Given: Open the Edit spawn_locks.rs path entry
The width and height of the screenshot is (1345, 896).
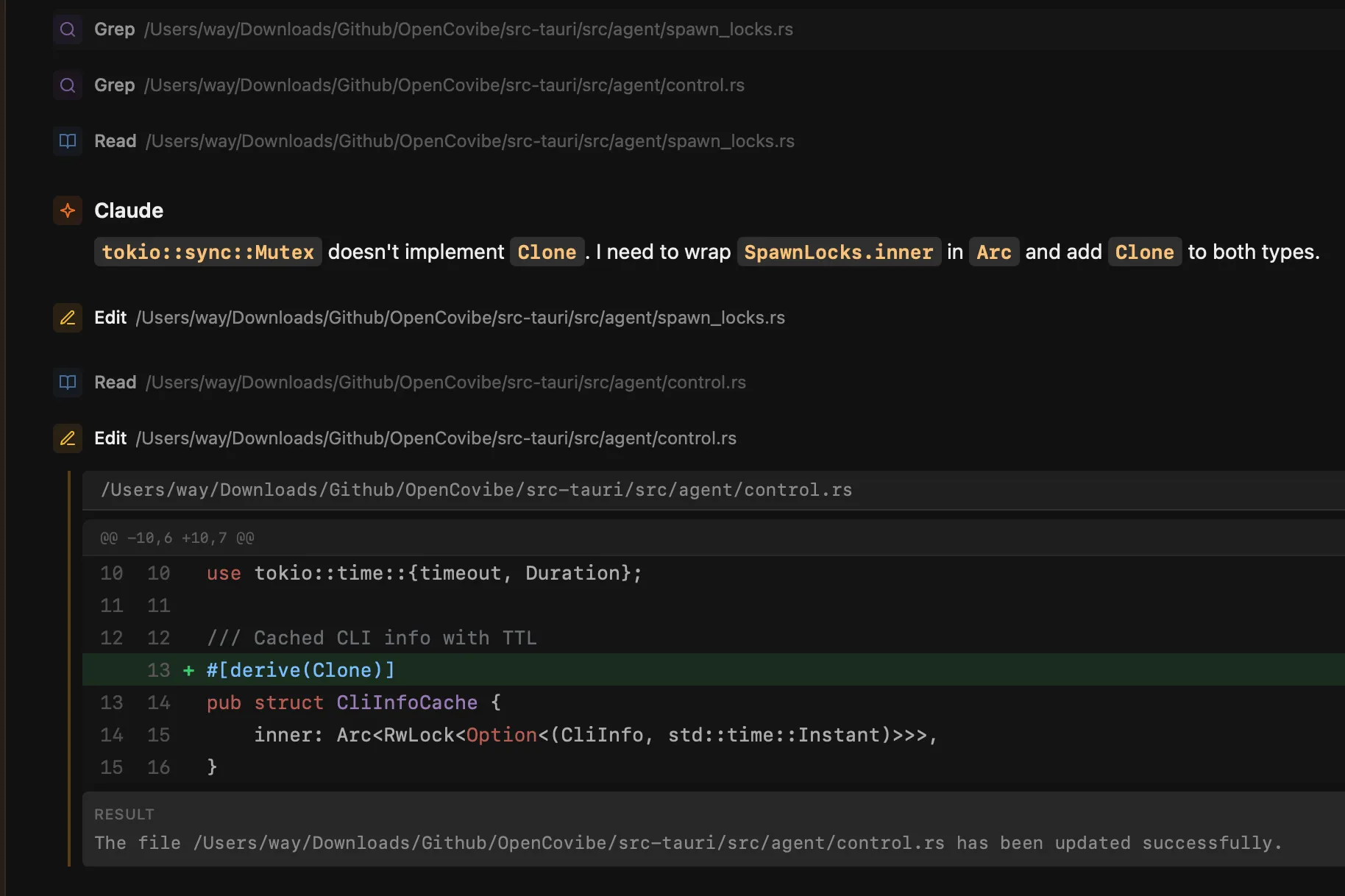Looking at the screenshot, I should point(460,318).
